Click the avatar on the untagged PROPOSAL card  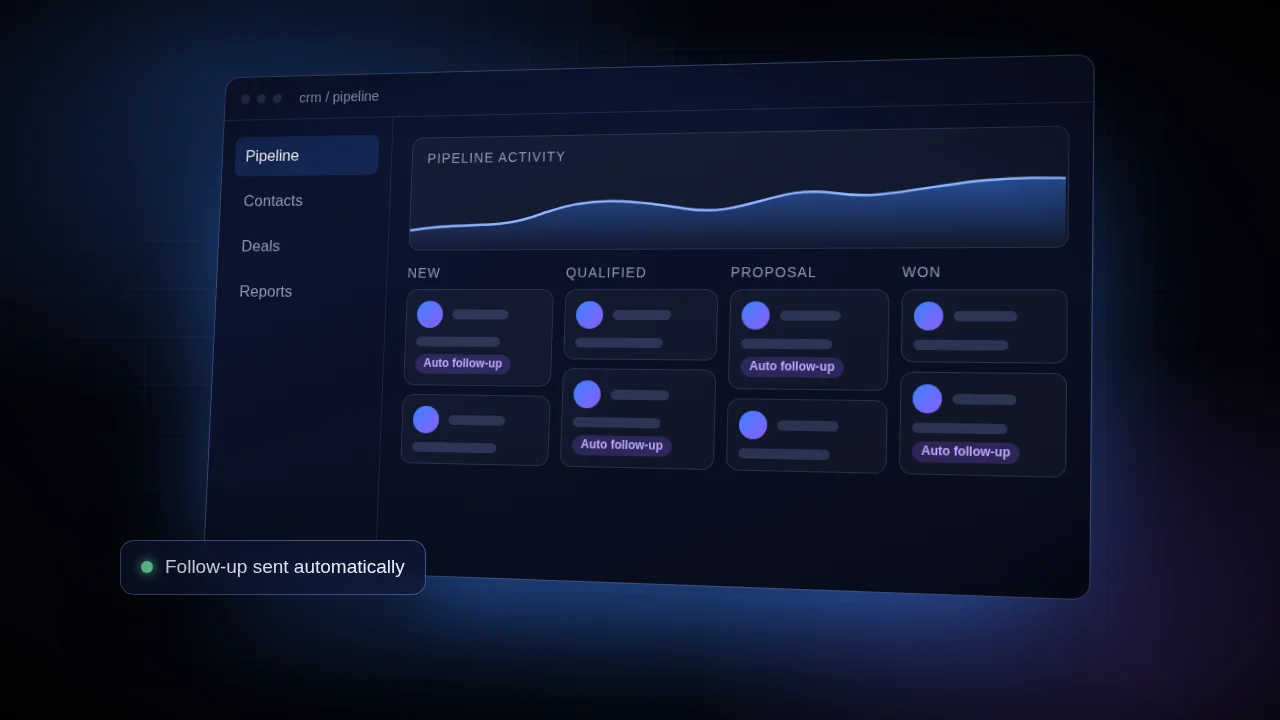(753, 425)
